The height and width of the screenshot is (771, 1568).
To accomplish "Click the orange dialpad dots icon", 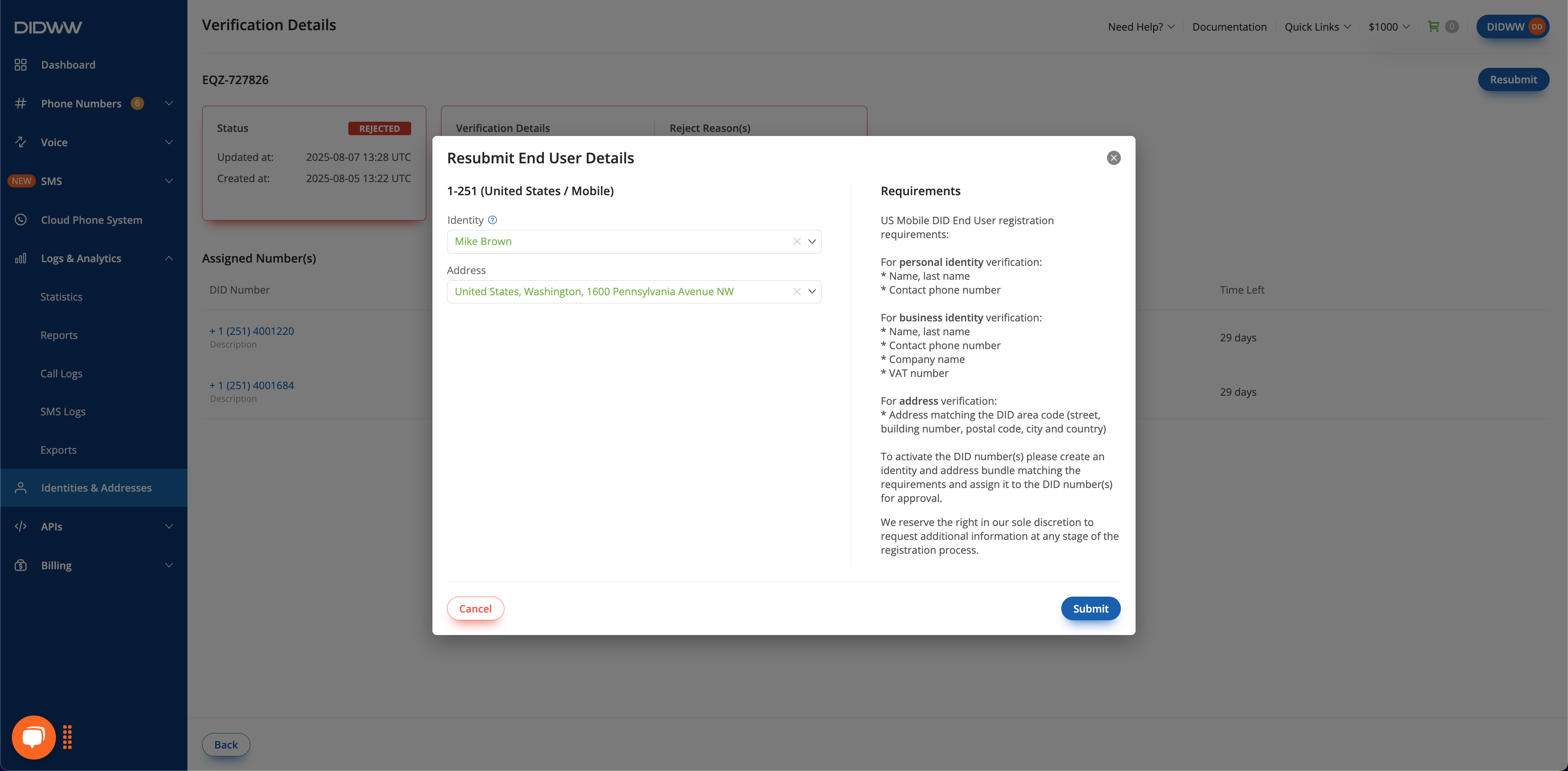I will click(x=67, y=737).
